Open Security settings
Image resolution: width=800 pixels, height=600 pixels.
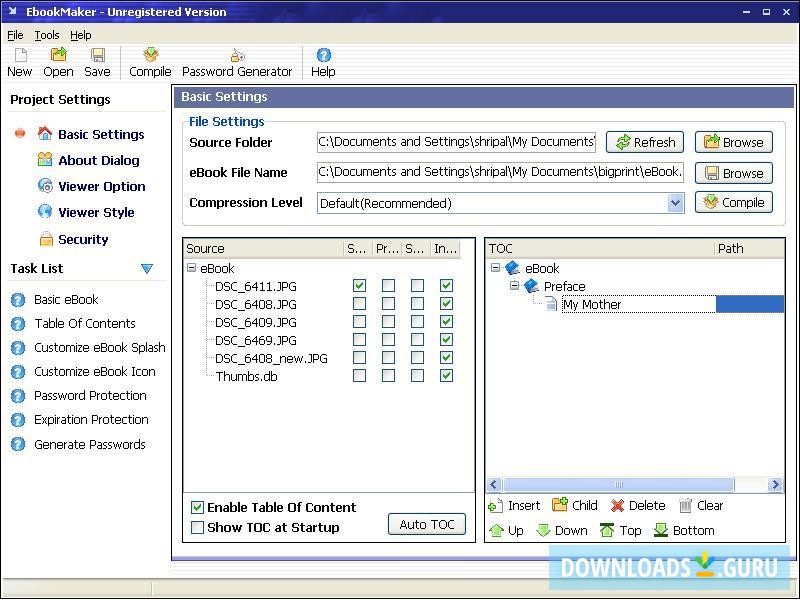[x=83, y=239]
